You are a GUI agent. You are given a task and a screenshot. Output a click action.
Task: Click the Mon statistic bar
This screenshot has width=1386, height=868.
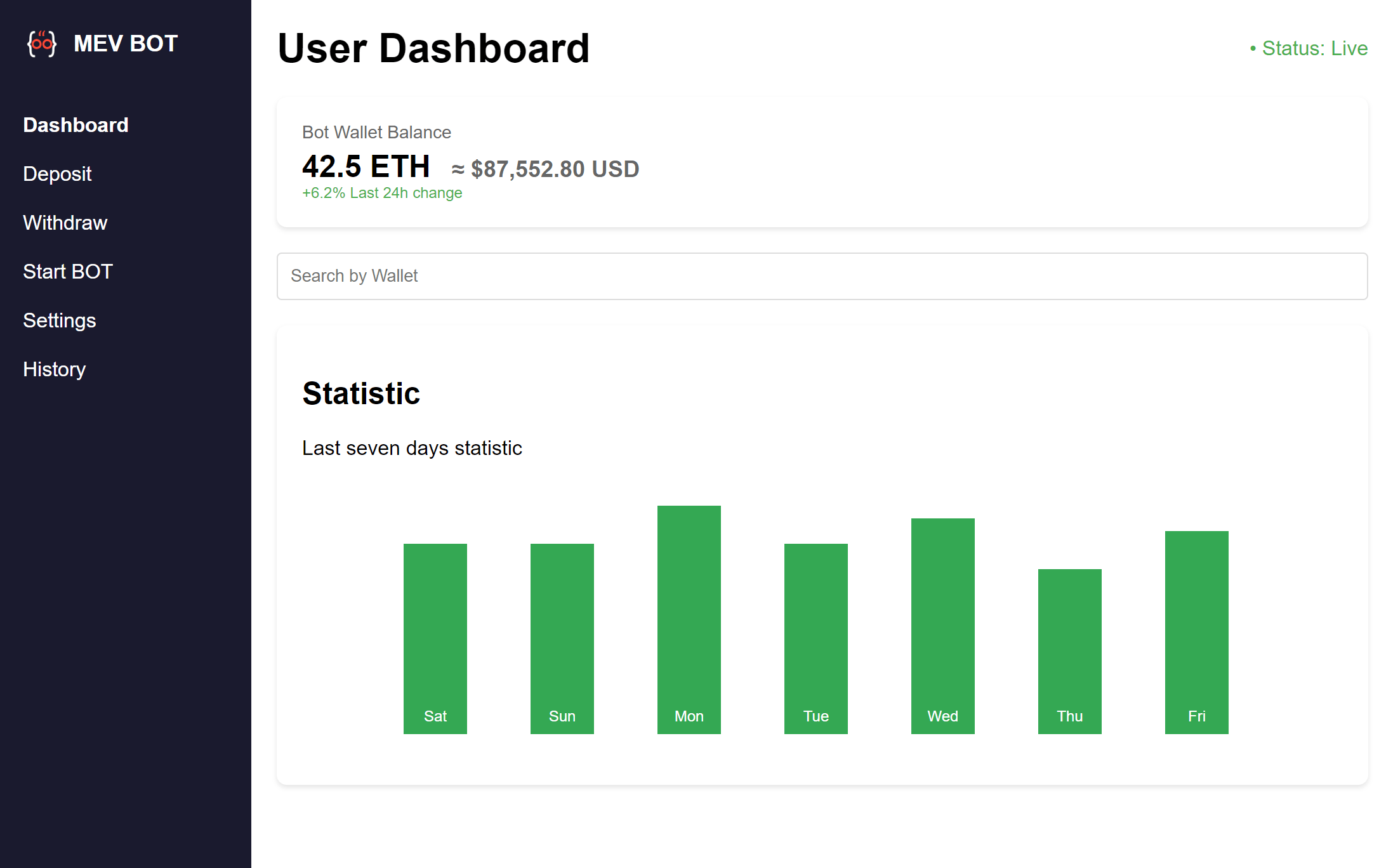tap(689, 620)
